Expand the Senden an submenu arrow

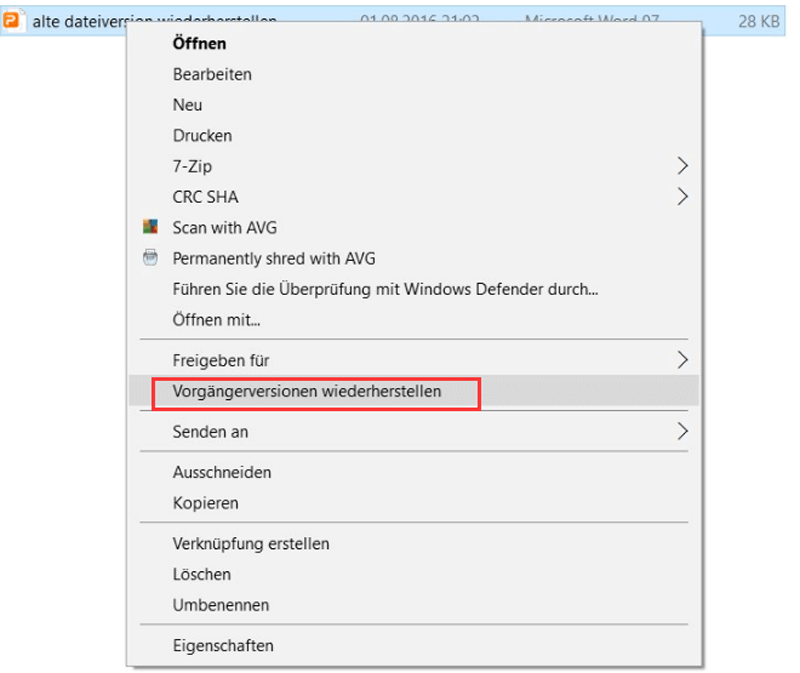(682, 432)
